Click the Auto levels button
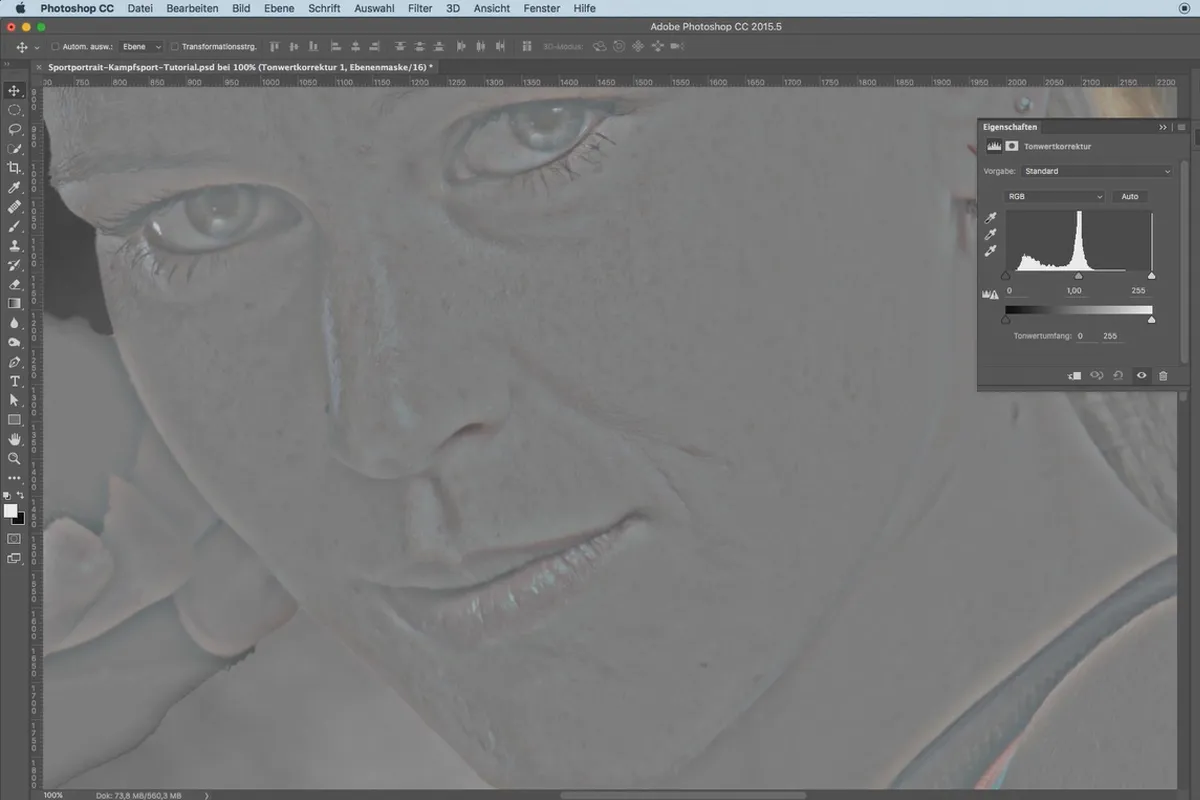The height and width of the screenshot is (800, 1200). coord(1130,196)
